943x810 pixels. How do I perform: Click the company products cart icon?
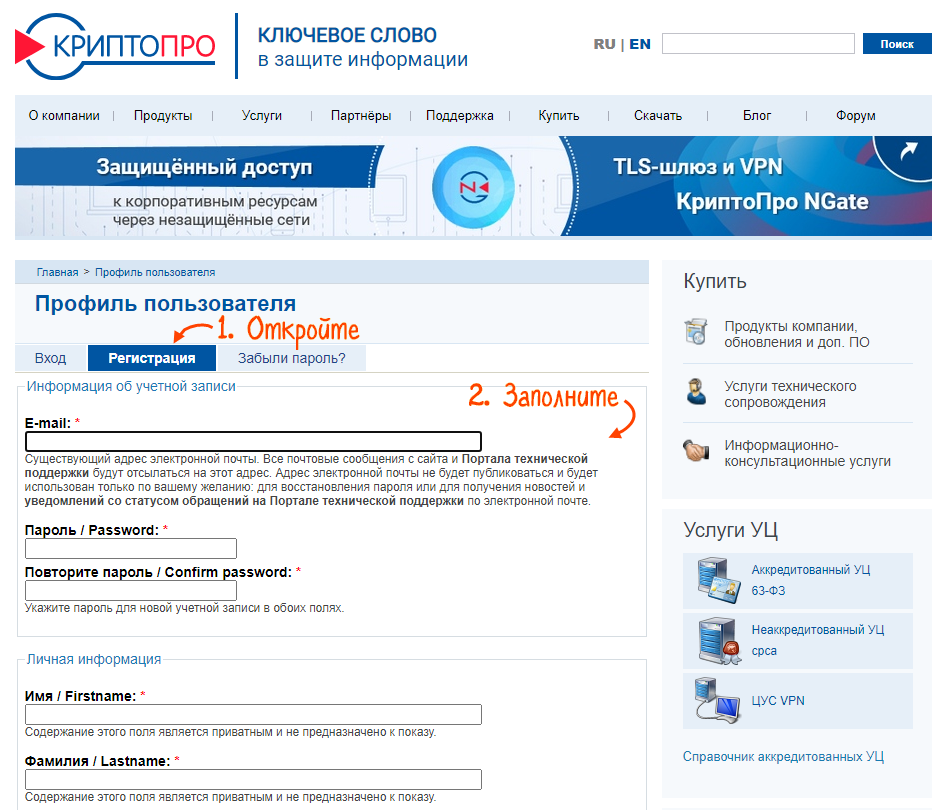coord(696,332)
